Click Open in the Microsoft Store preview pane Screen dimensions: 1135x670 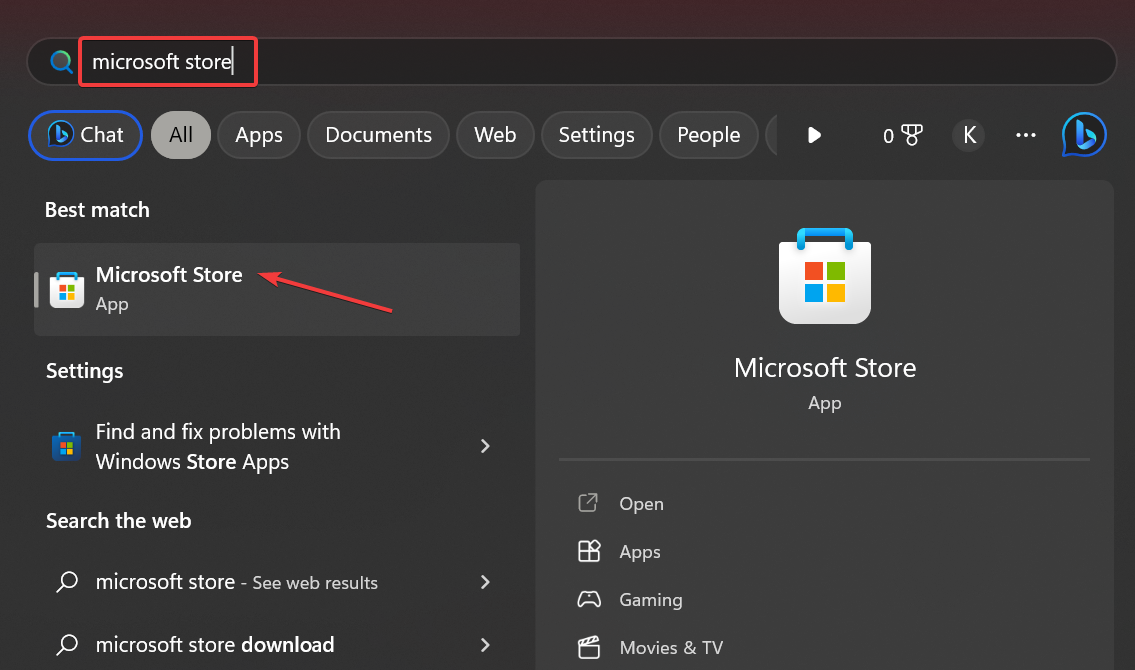[641, 504]
